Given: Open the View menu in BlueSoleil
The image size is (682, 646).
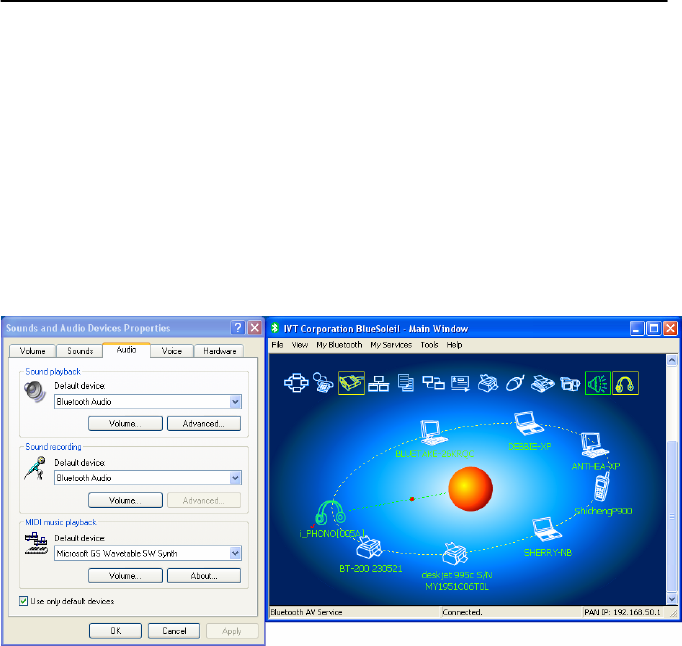Looking at the screenshot, I should [300, 345].
